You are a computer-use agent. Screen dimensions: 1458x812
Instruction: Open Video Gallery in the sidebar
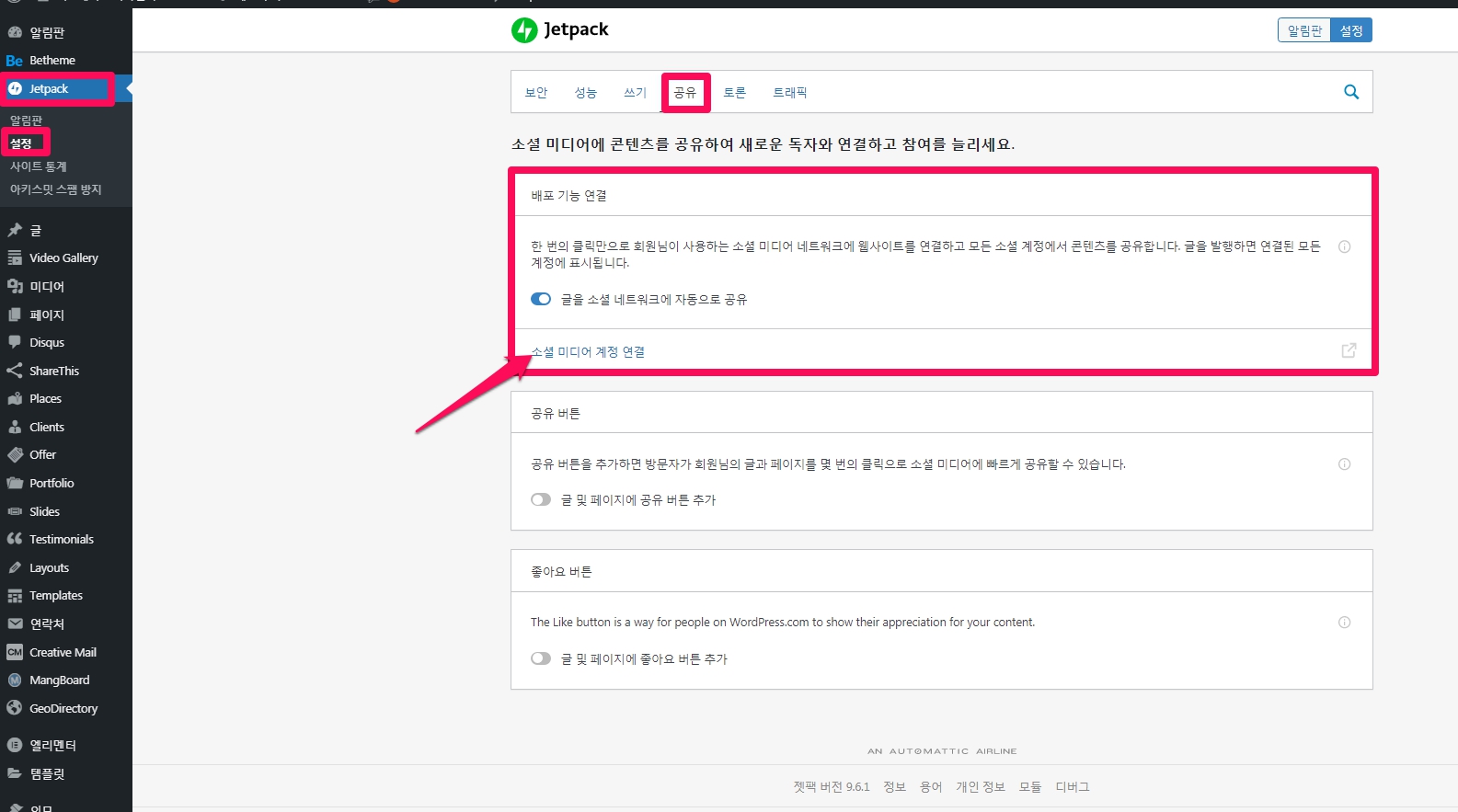pyautogui.click(x=63, y=258)
